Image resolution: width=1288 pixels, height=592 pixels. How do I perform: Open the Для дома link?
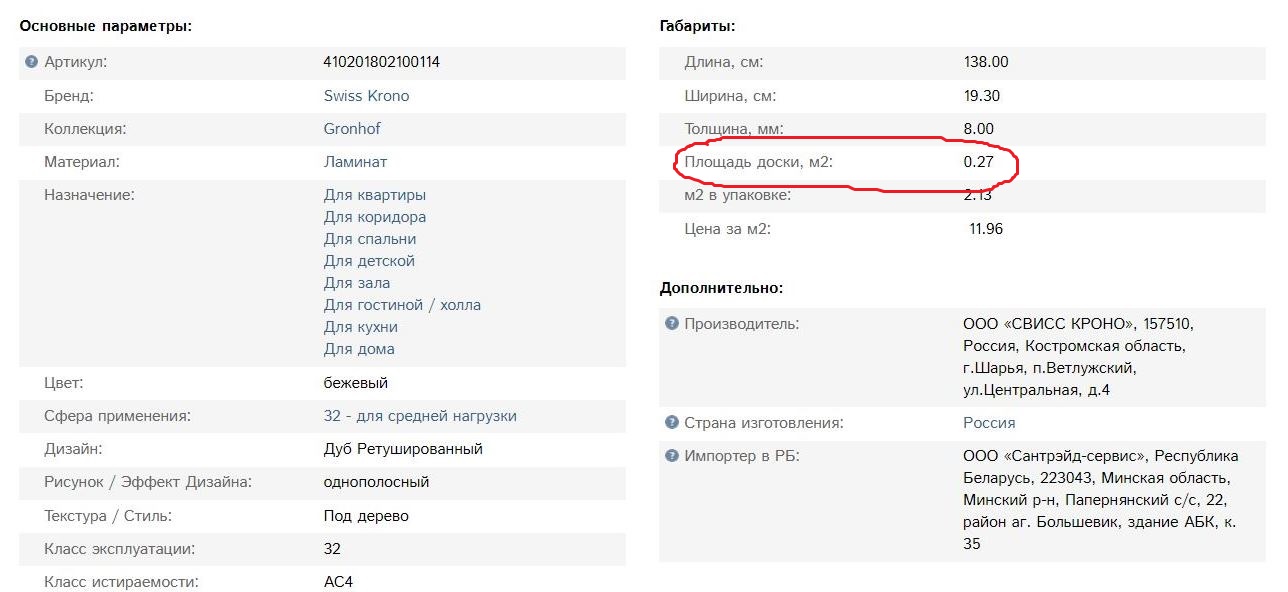(x=359, y=349)
